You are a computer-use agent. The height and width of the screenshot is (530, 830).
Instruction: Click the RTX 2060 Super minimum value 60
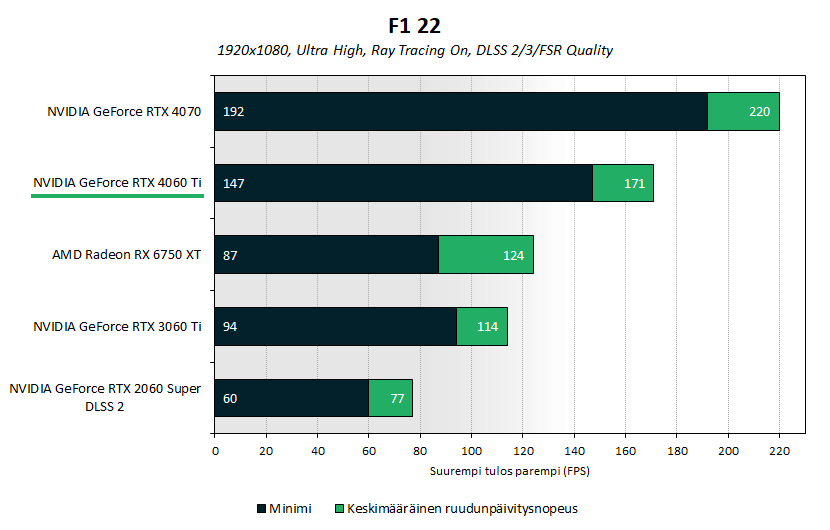[x=230, y=399]
